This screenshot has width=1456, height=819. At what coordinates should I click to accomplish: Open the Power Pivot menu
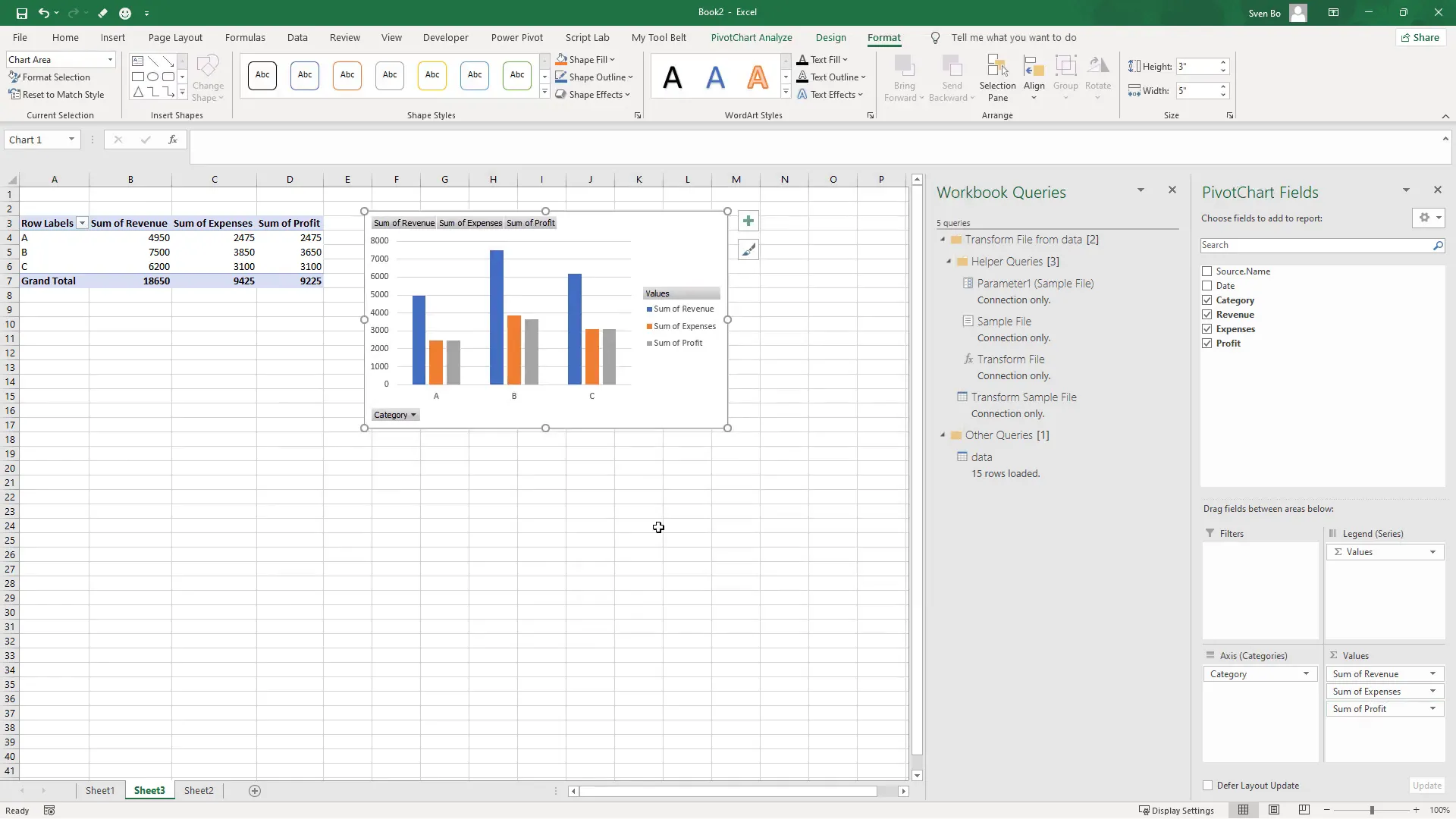coord(518,37)
